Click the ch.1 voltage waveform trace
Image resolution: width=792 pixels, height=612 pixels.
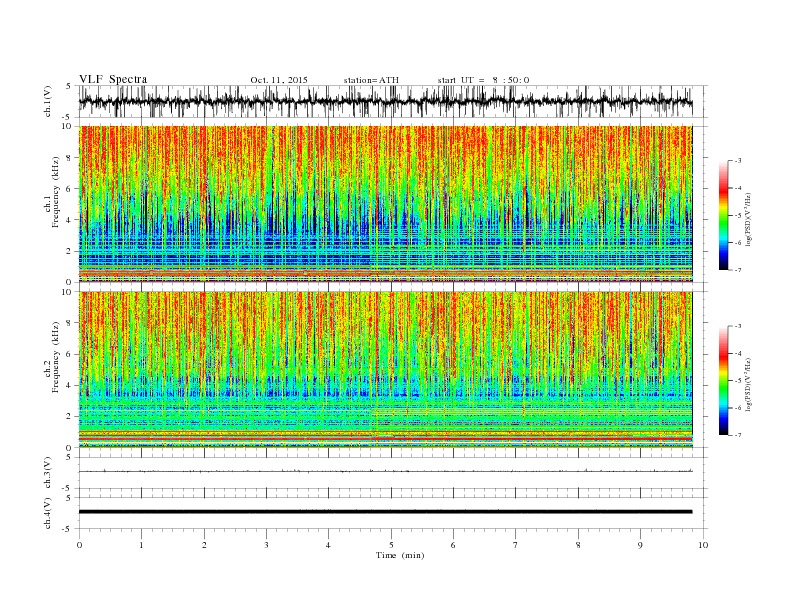pos(385,102)
